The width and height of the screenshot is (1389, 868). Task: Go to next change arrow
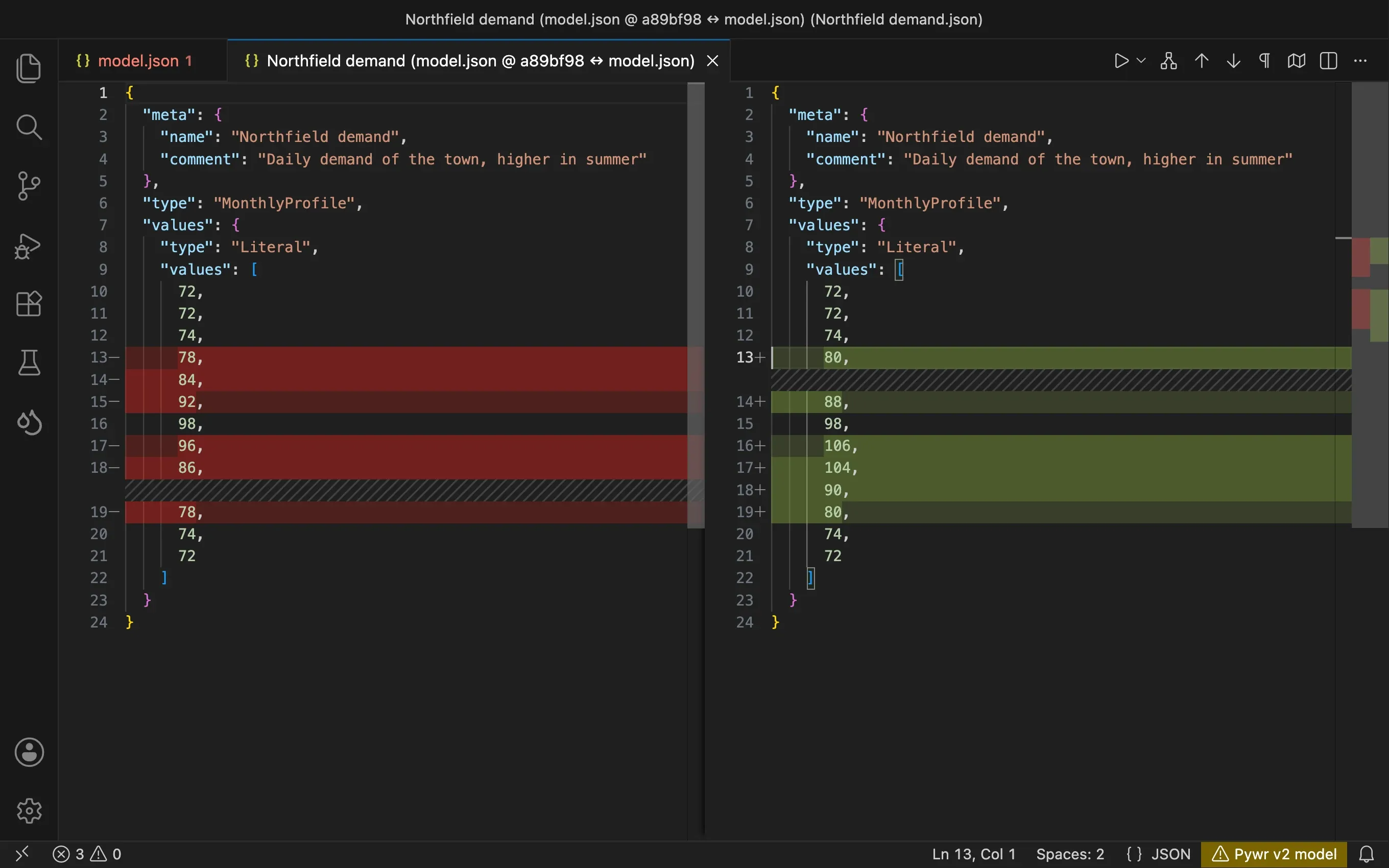(x=1233, y=61)
